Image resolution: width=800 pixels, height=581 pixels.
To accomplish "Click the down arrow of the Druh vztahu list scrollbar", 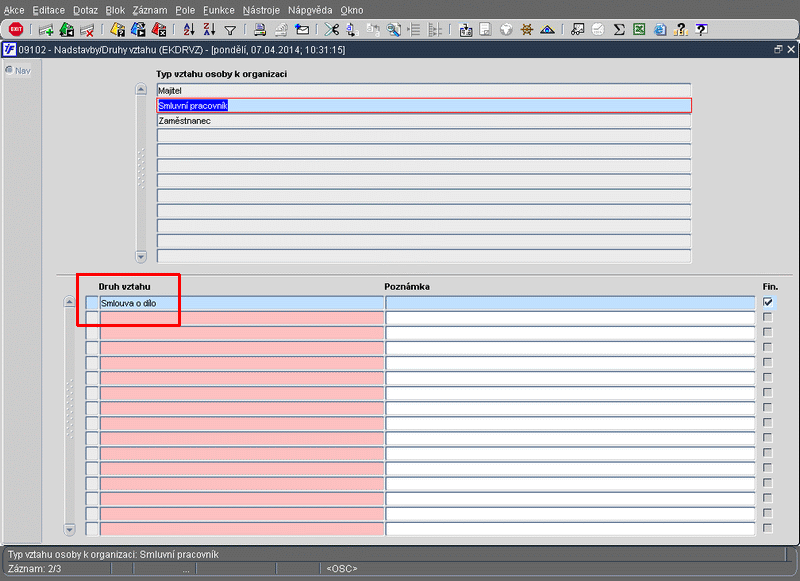I will (69, 529).
